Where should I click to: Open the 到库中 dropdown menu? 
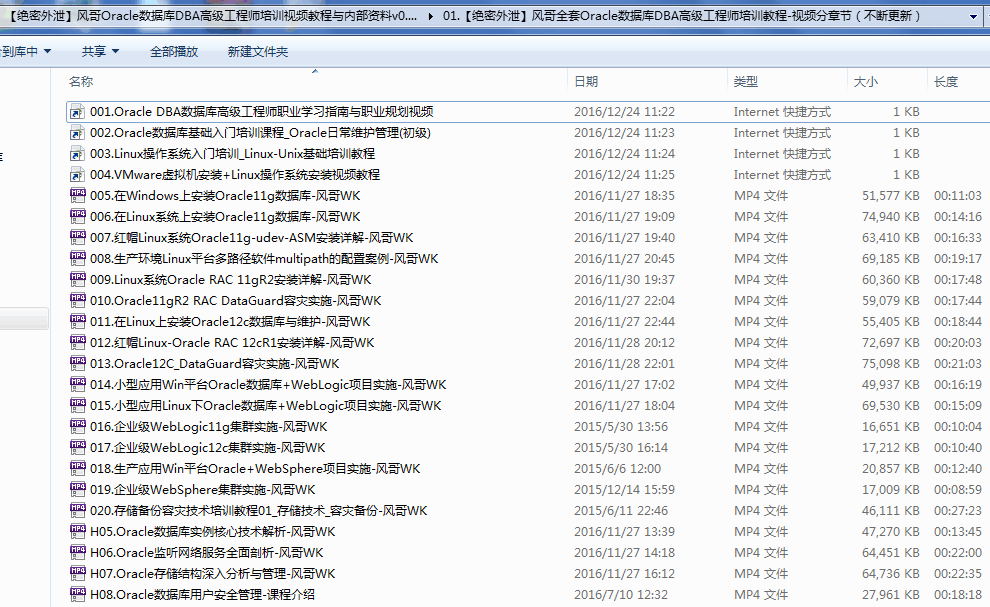click(x=25, y=51)
